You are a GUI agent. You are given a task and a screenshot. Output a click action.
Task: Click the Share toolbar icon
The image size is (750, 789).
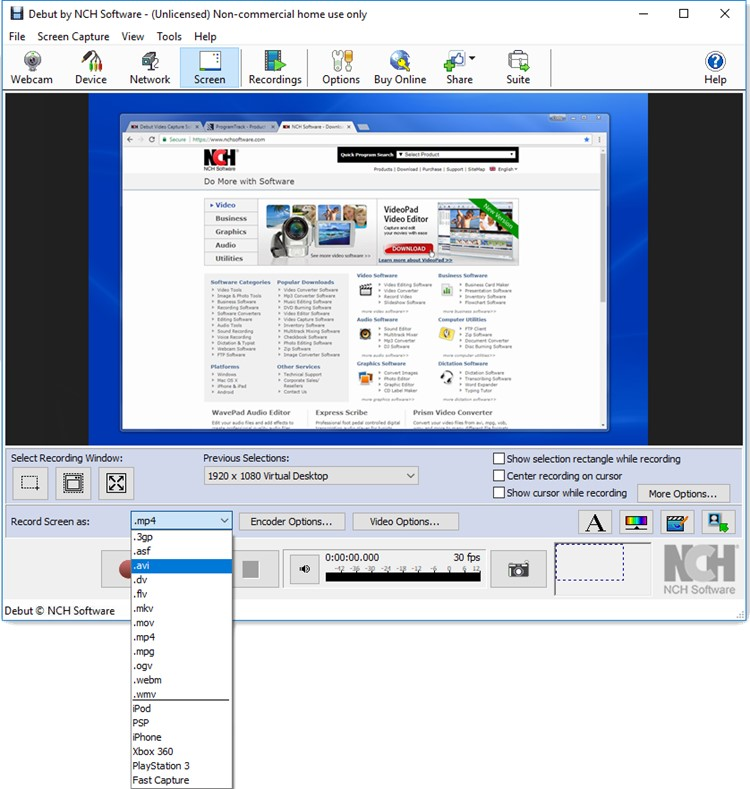click(x=459, y=68)
